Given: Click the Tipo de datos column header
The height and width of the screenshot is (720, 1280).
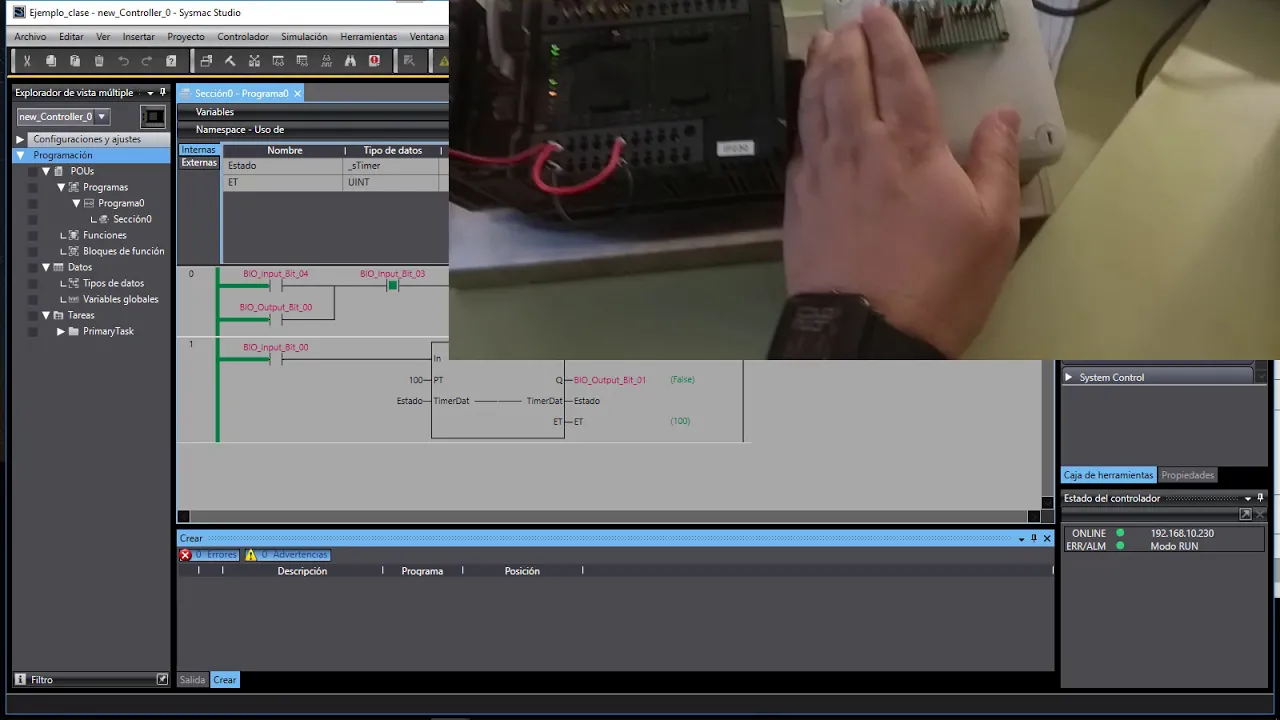Looking at the screenshot, I should coord(392,150).
